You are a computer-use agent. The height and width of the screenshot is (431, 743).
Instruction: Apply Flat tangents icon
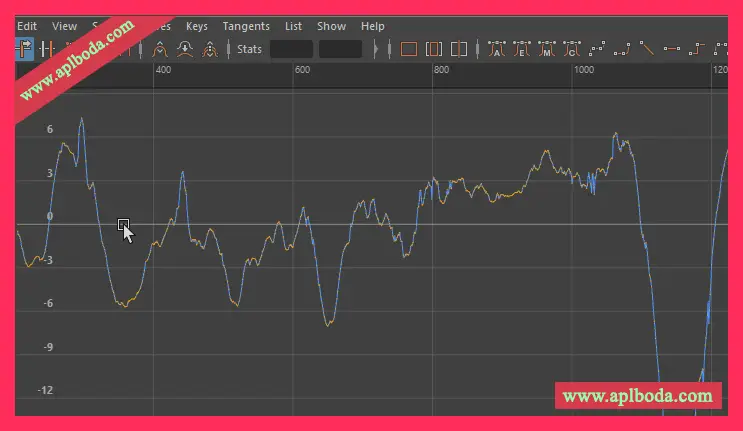tap(672, 48)
